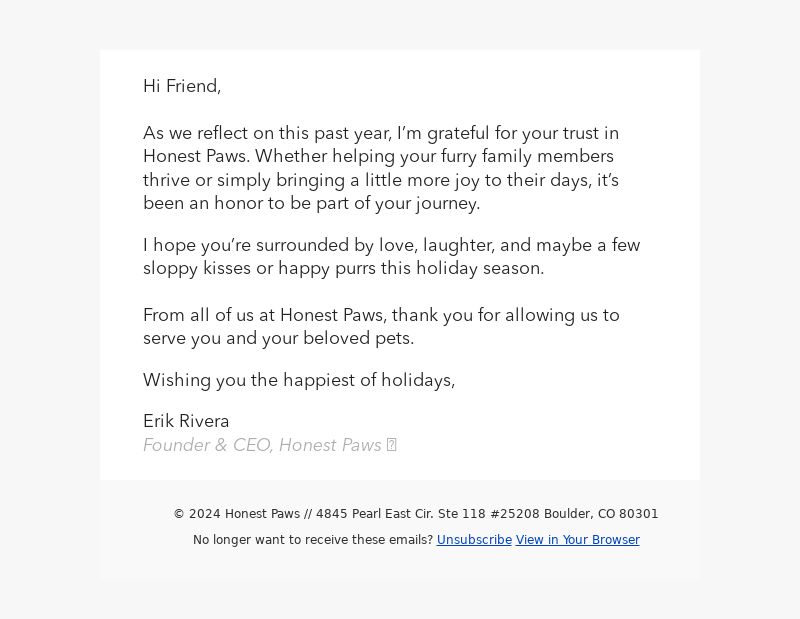The height and width of the screenshot is (619, 800).
Task: Click "No longer want to receive these emails?"
Action: [313, 540]
